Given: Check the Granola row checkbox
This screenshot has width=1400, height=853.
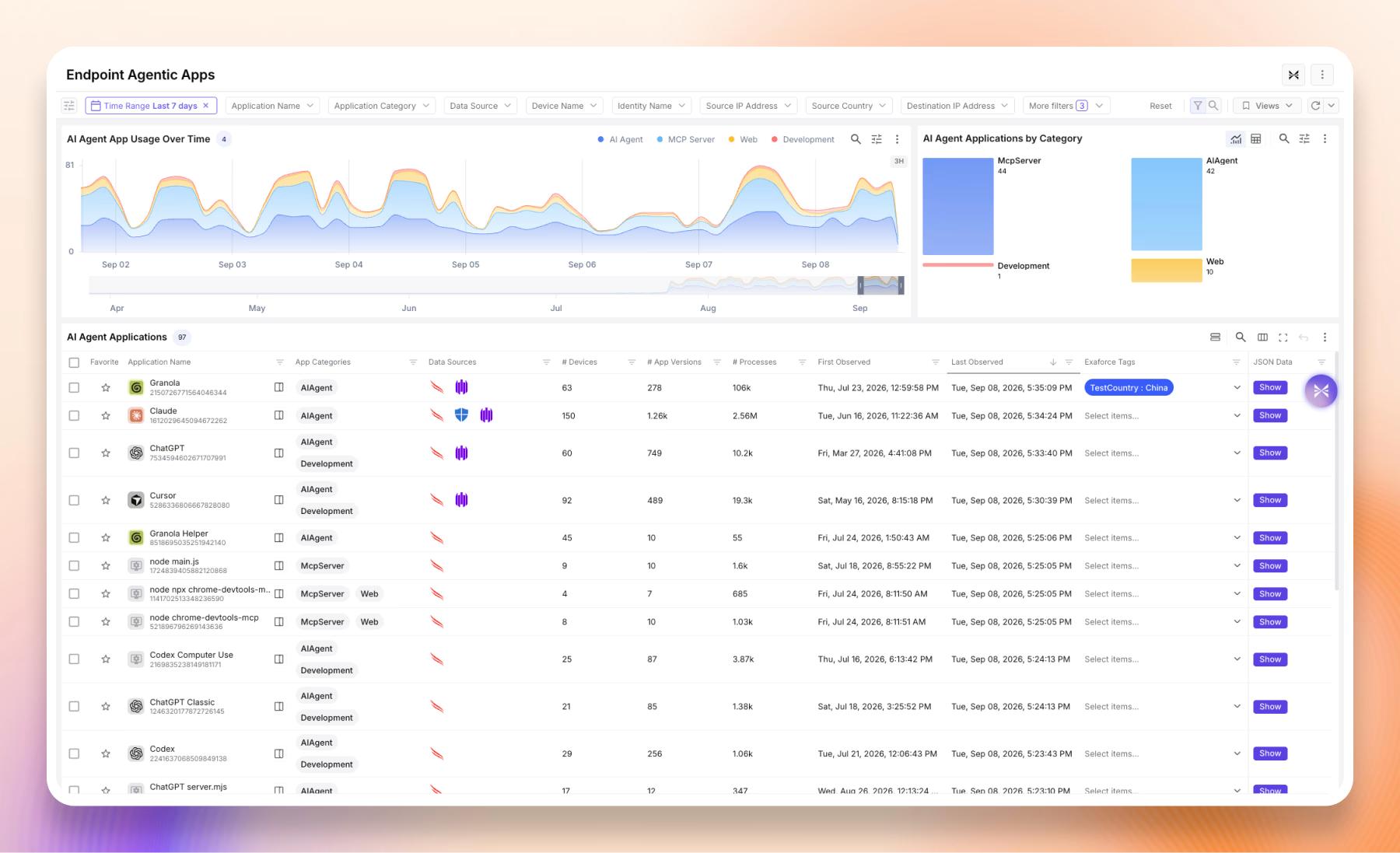Looking at the screenshot, I should (x=74, y=387).
